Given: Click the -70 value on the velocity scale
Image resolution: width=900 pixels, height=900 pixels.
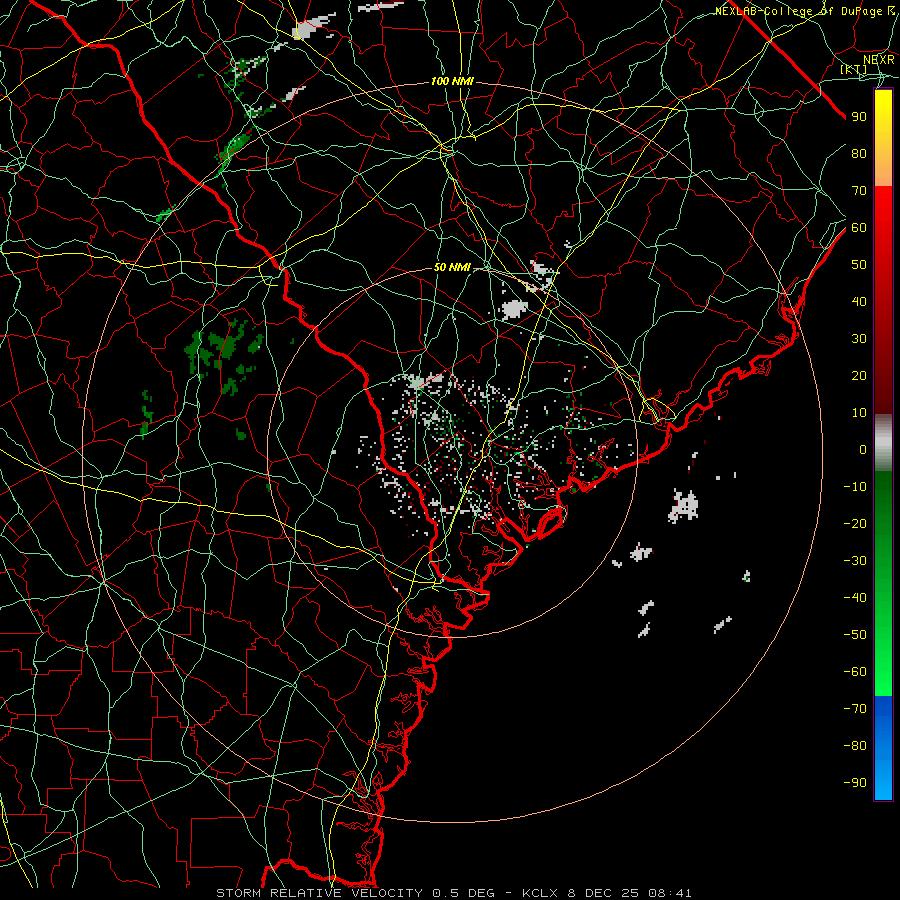Looking at the screenshot, I should 855,709.
